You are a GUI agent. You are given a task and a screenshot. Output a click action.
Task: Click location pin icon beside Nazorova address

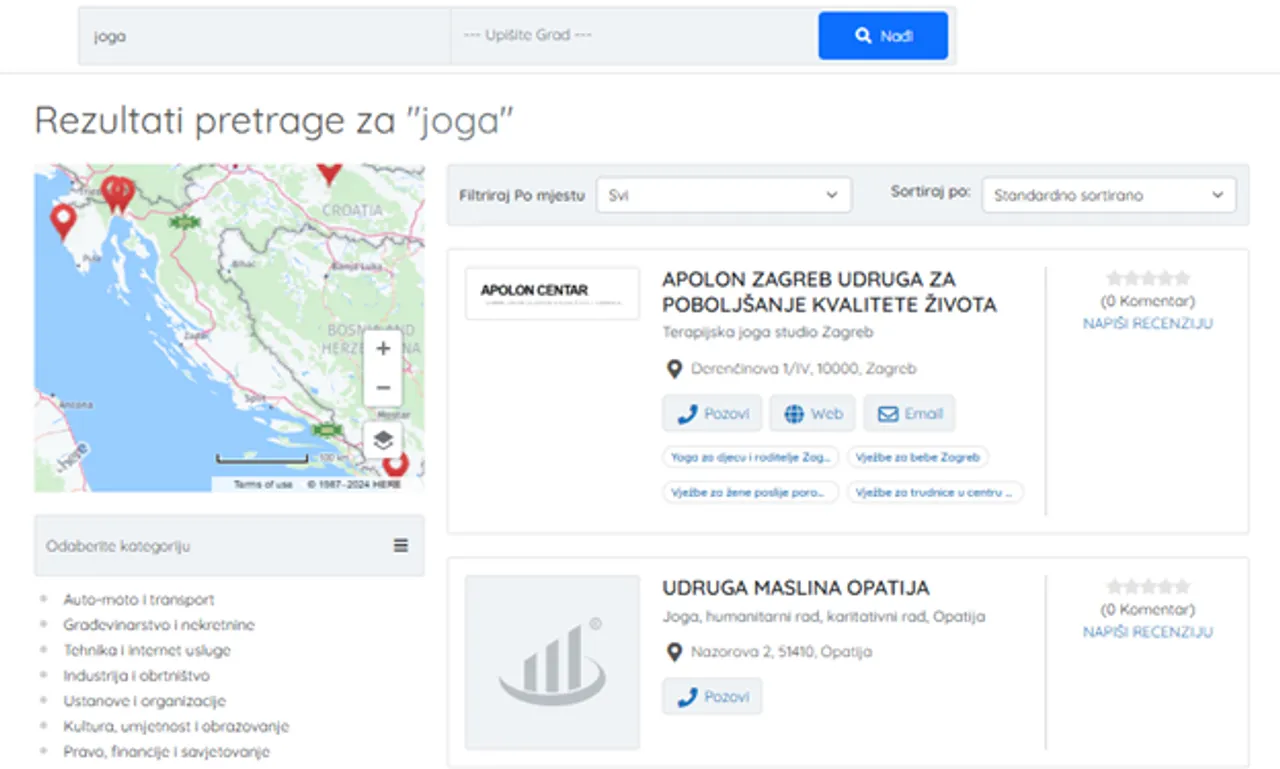click(x=674, y=652)
